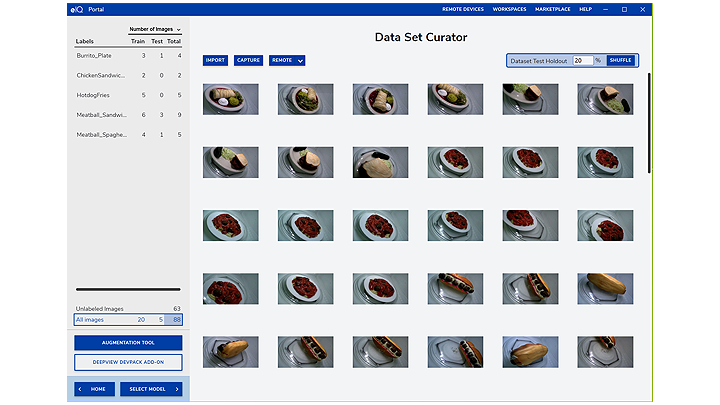Select the first burrito plate thumbnail
Screen dimensions: 720x405
pos(231,99)
